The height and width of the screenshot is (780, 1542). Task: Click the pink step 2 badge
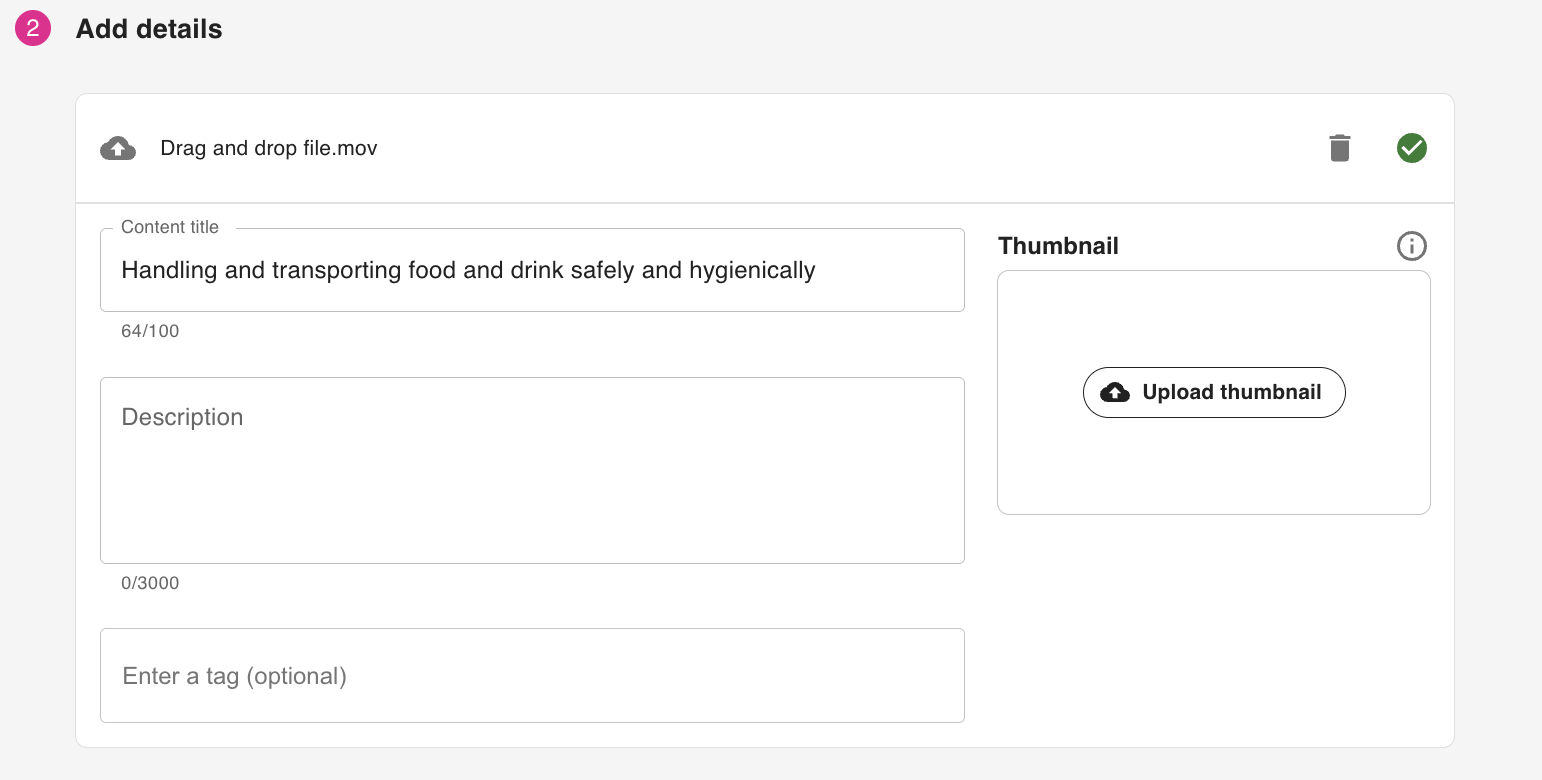[32, 29]
